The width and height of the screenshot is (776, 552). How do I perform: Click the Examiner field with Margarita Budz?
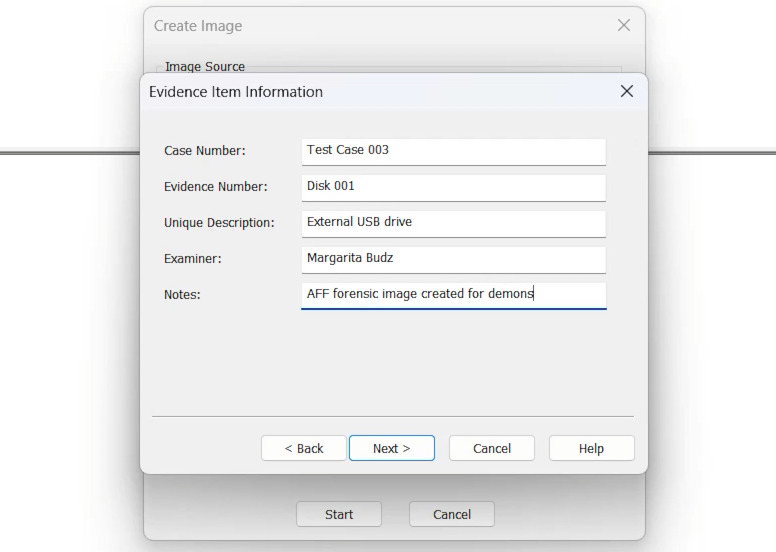[x=453, y=259]
